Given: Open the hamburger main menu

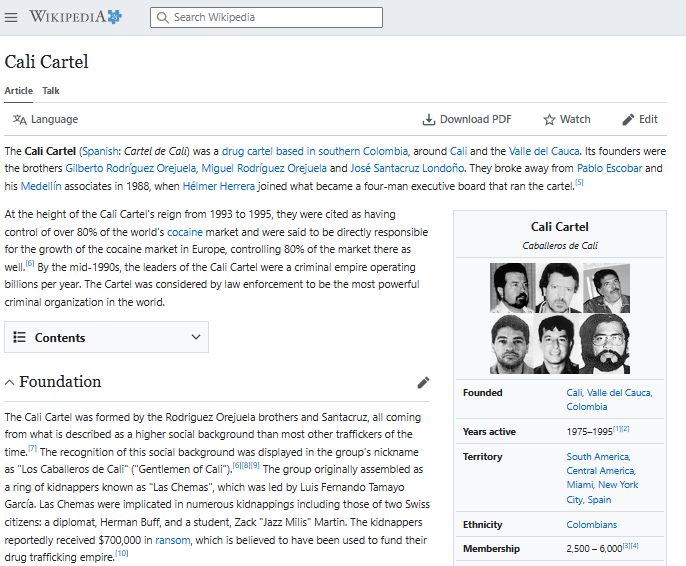Looking at the screenshot, I should [11, 17].
